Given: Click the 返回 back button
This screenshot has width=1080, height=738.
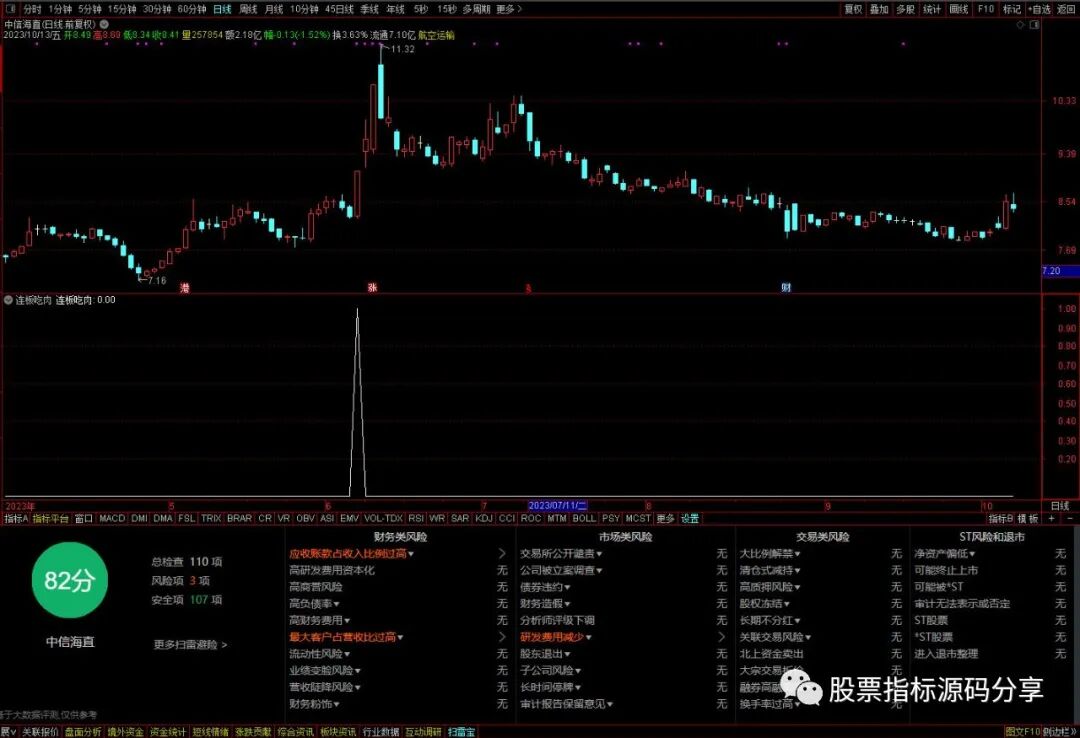Looking at the screenshot, I should tap(1066, 9).
